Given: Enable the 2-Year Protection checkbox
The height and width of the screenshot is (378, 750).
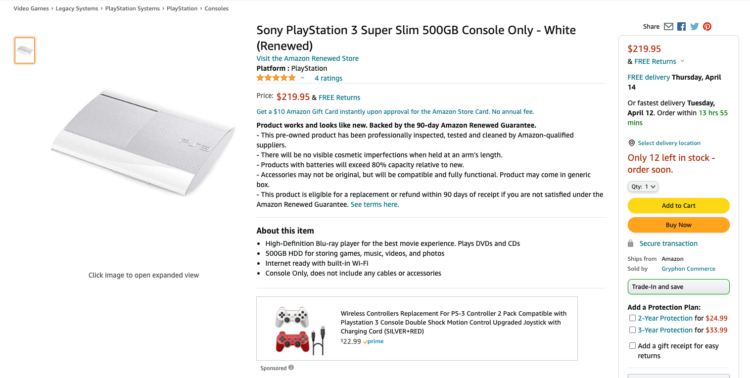Looking at the screenshot, I should click(632, 318).
